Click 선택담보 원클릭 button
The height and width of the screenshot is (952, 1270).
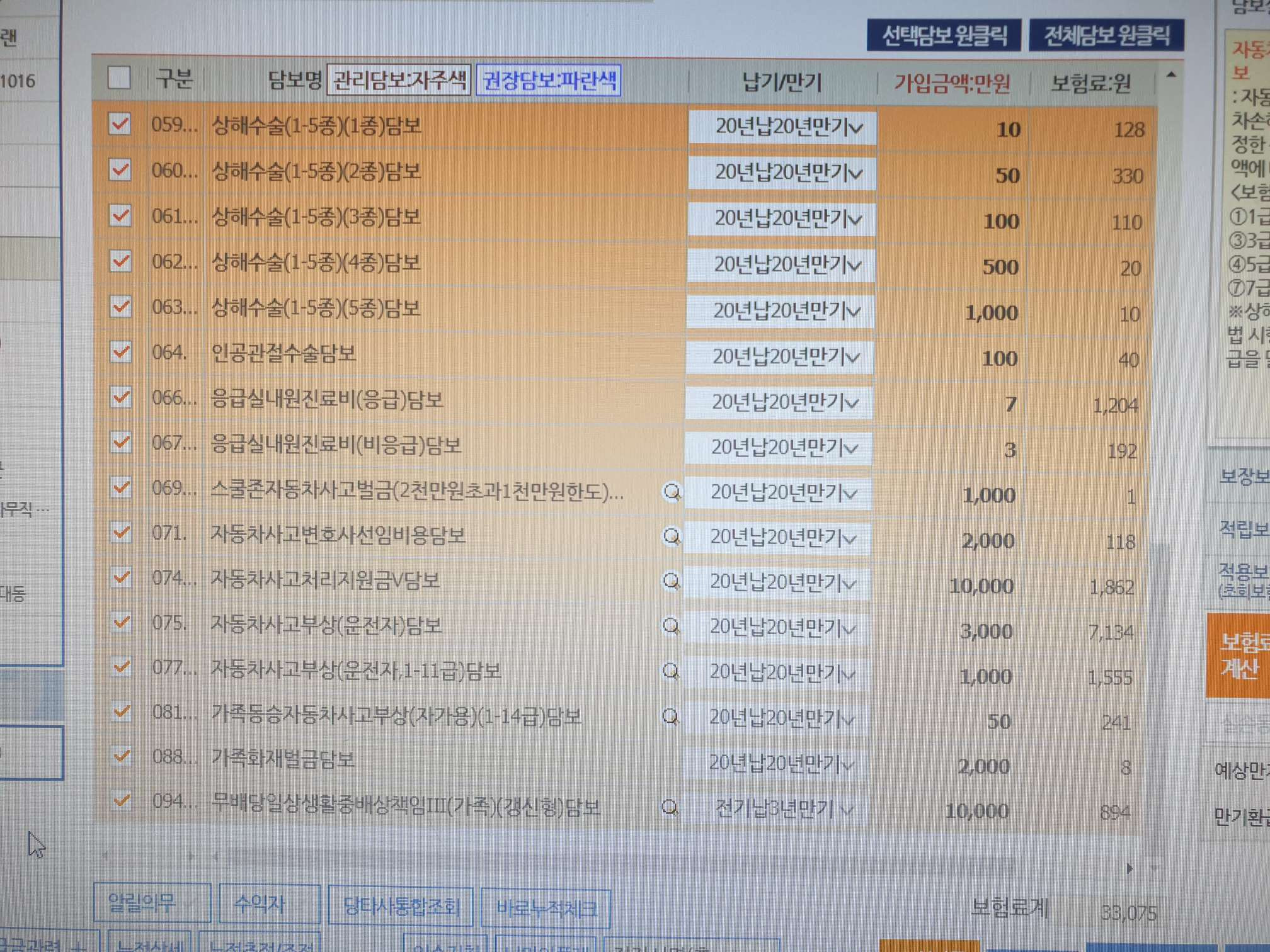coord(944,35)
